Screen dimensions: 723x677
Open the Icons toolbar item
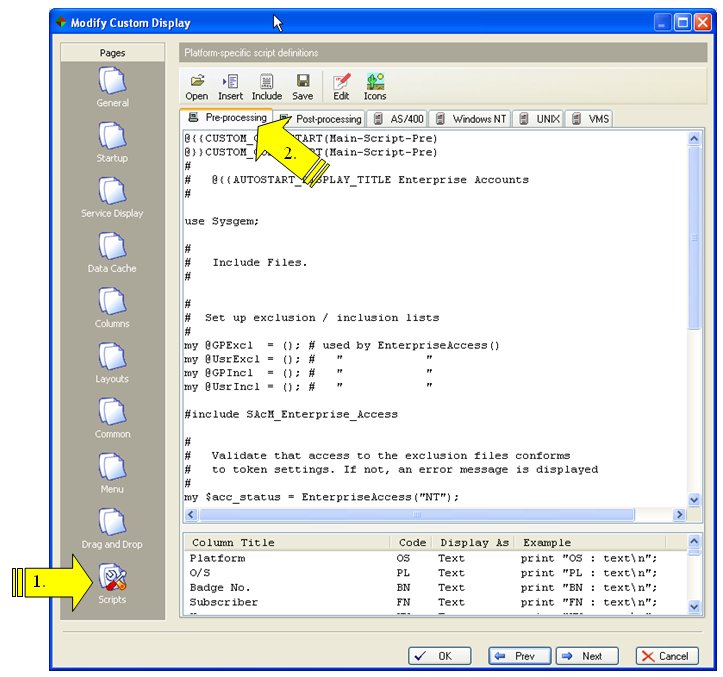(x=375, y=86)
